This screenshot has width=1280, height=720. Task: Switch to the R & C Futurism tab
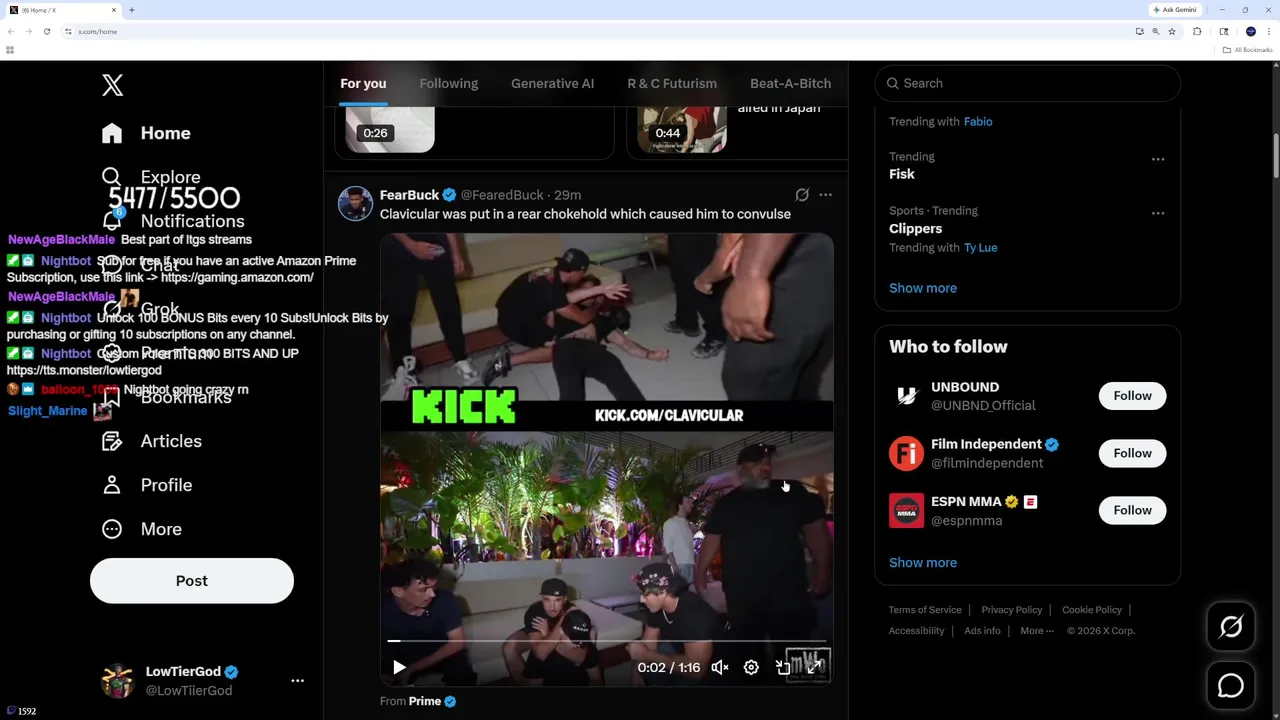(672, 83)
